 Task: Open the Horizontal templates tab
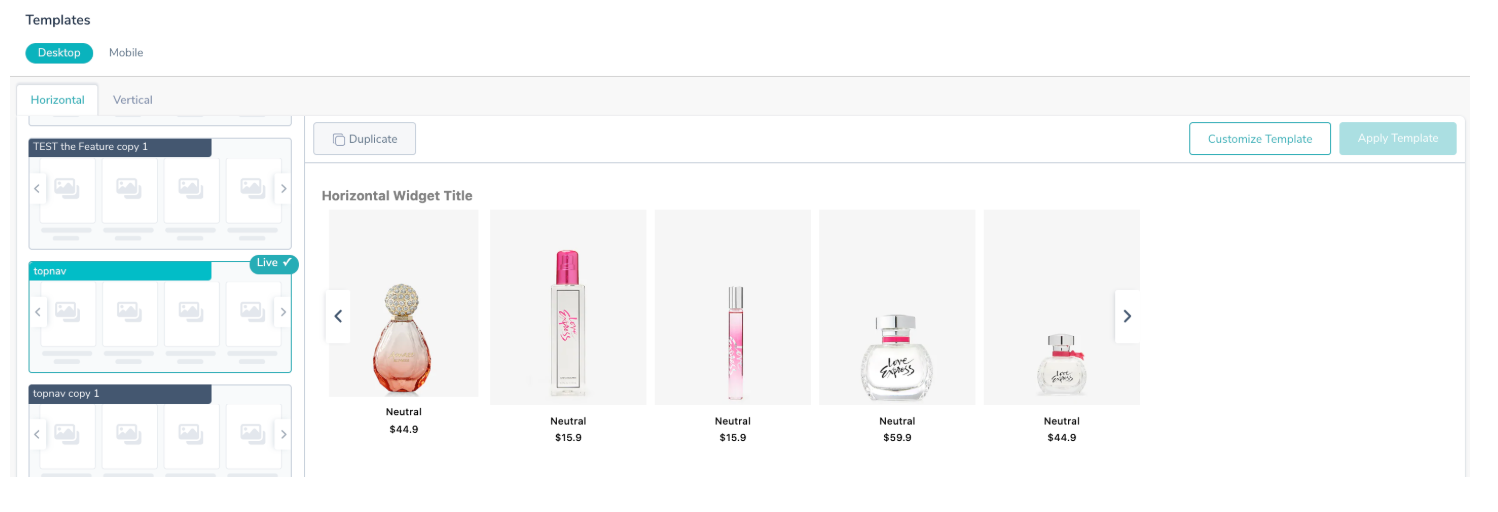(x=58, y=100)
